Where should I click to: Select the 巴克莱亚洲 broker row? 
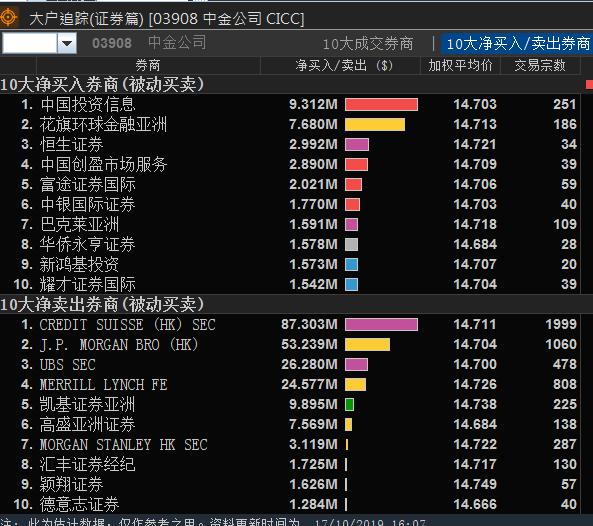coord(290,224)
